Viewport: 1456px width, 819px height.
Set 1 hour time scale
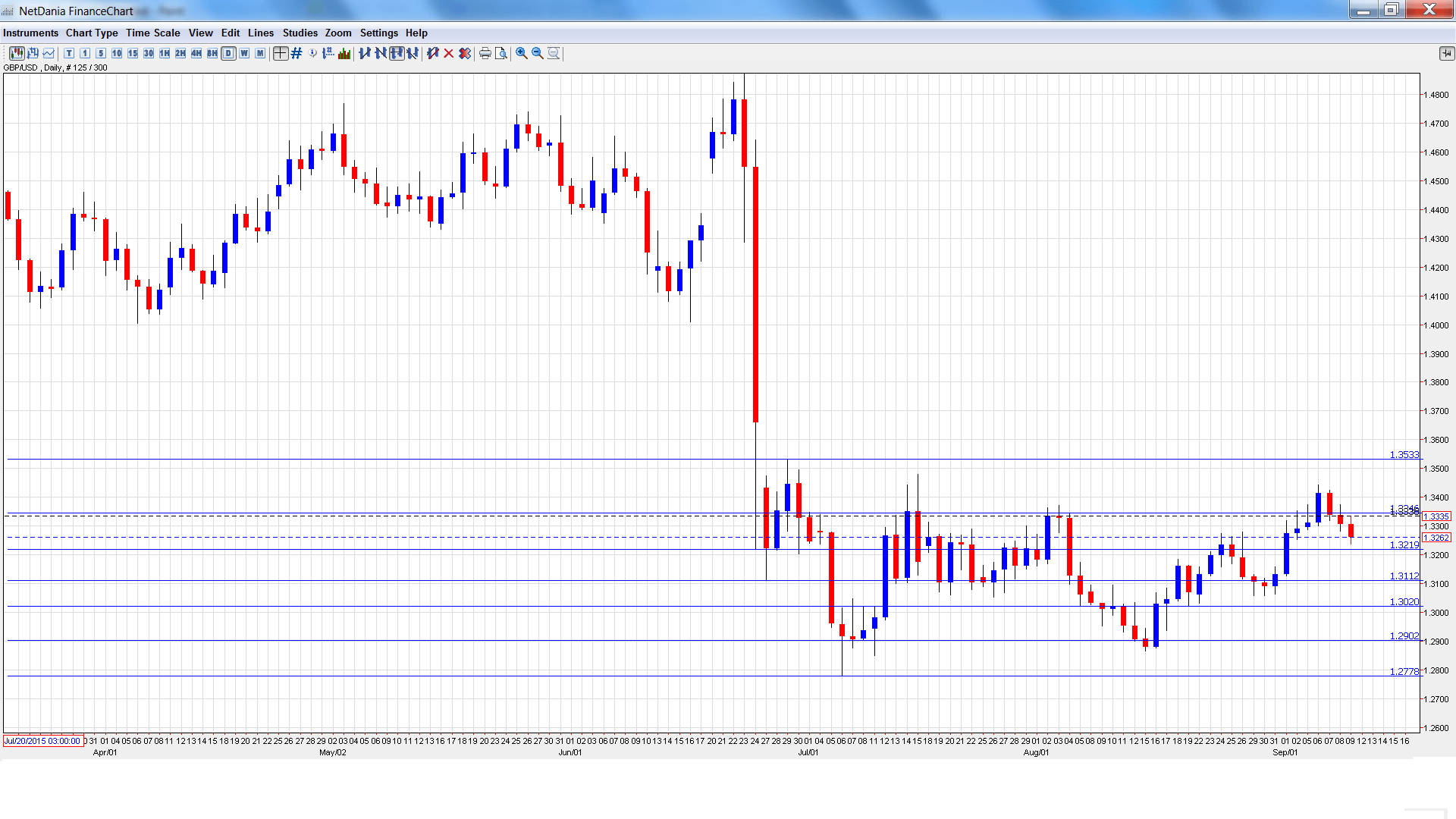(x=165, y=53)
